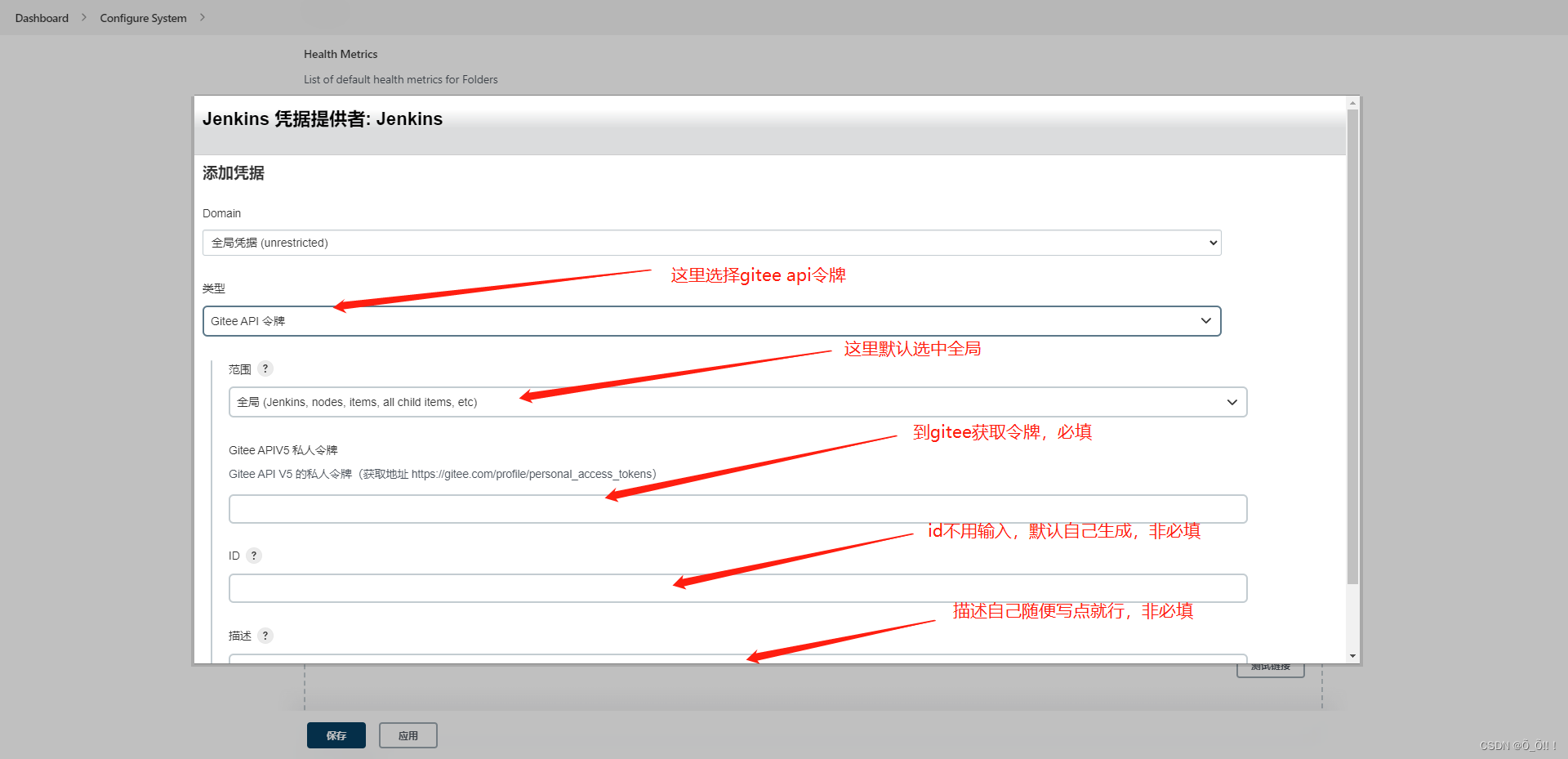Open Domain dropdown 全局凭据 (unrestricted)
This screenshot has width=1568, height=759.
pos(711,243)
